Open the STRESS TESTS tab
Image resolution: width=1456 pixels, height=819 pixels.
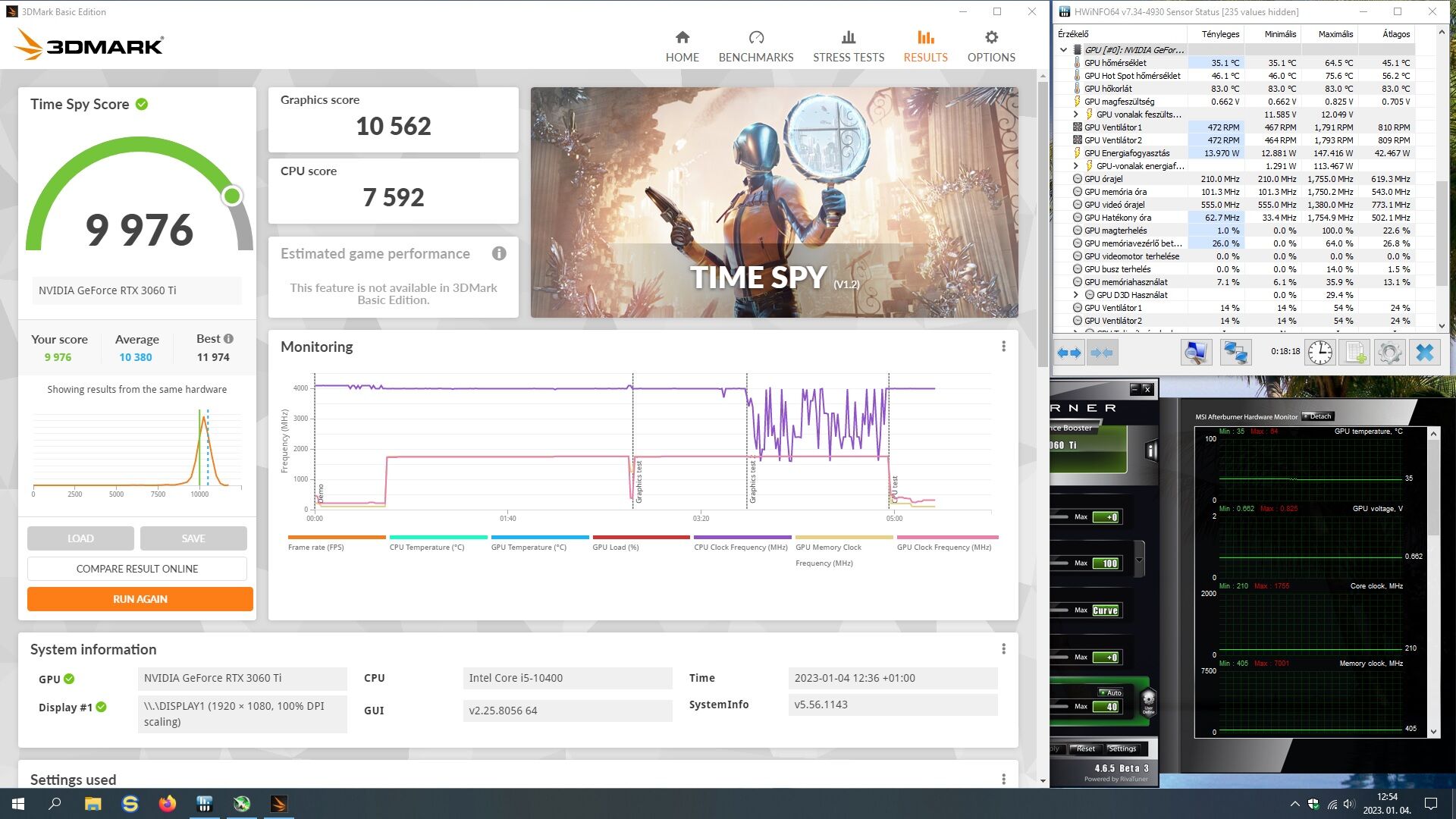848,47
